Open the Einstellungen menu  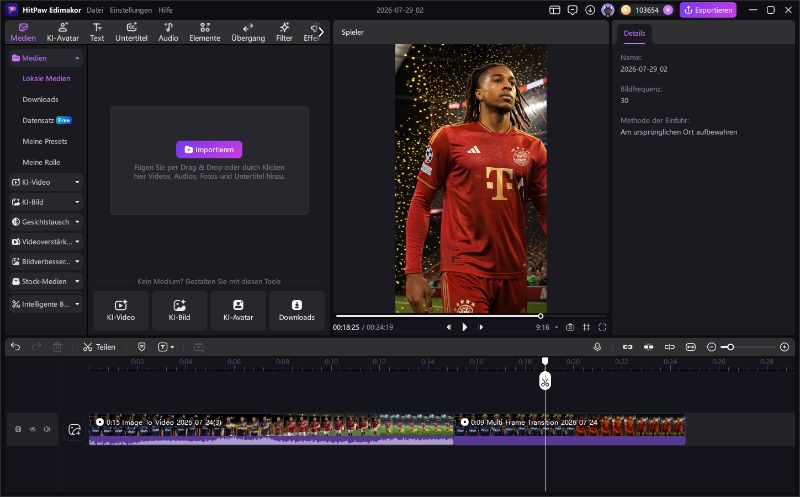pyautogui.click(x=131, y=10)
